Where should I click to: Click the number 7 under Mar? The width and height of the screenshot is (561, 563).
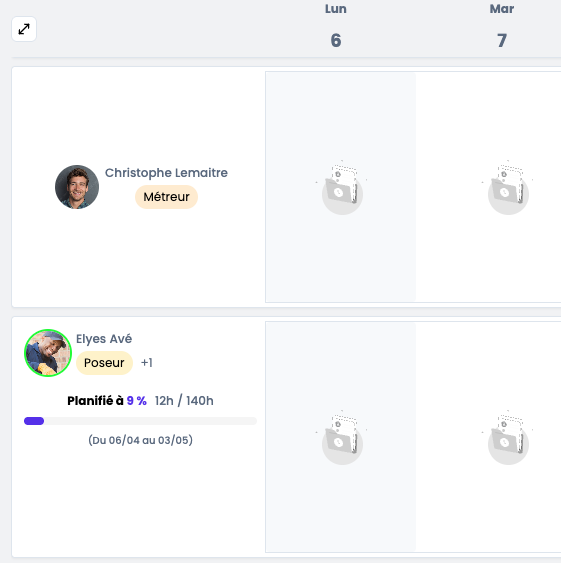[502, 40]
